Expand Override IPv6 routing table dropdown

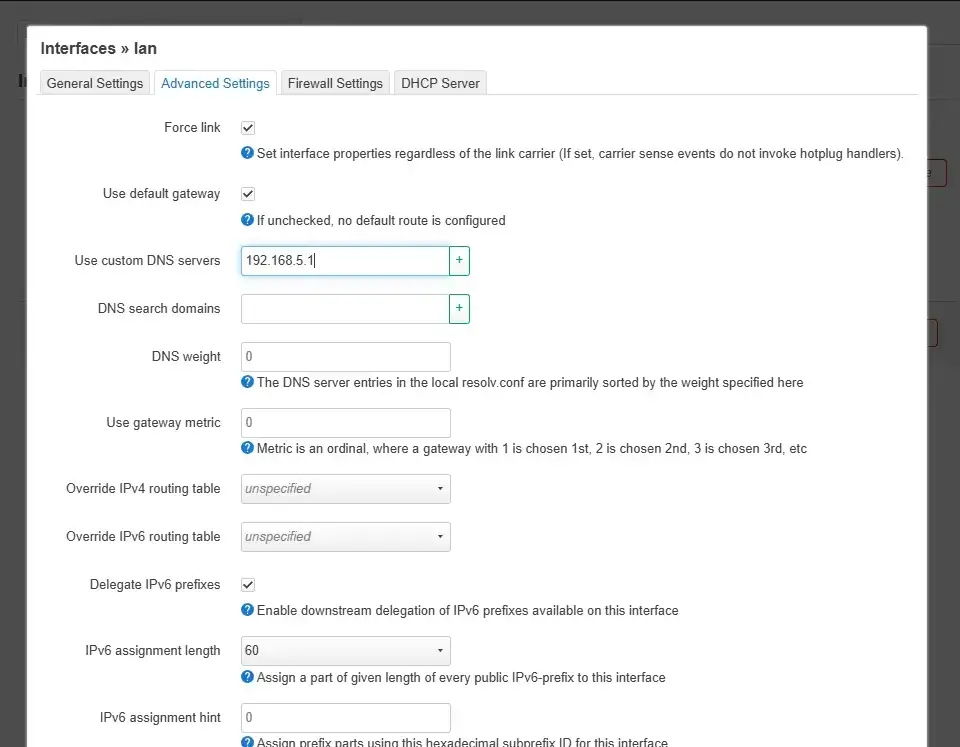(345, 537)
